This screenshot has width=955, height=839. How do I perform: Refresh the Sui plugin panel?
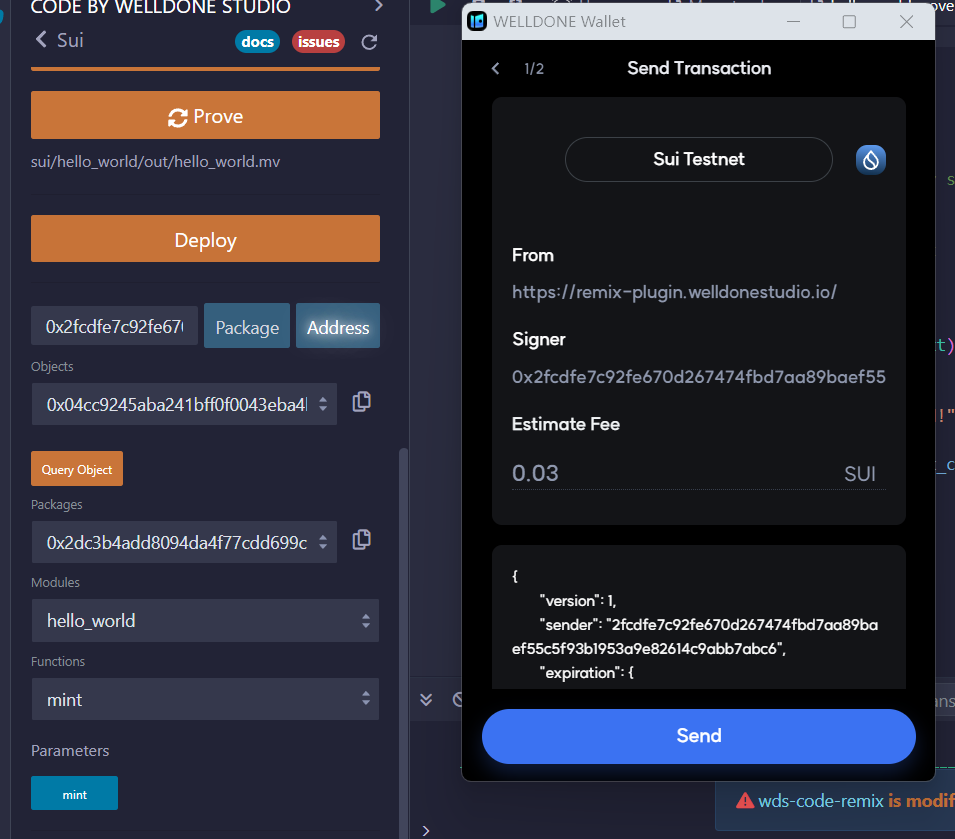click(369, 42)
